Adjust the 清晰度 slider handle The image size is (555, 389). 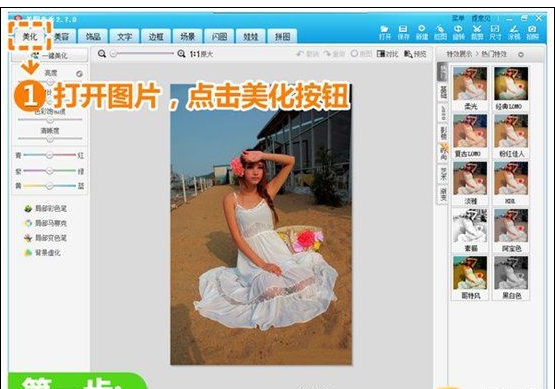coord(50,139)
